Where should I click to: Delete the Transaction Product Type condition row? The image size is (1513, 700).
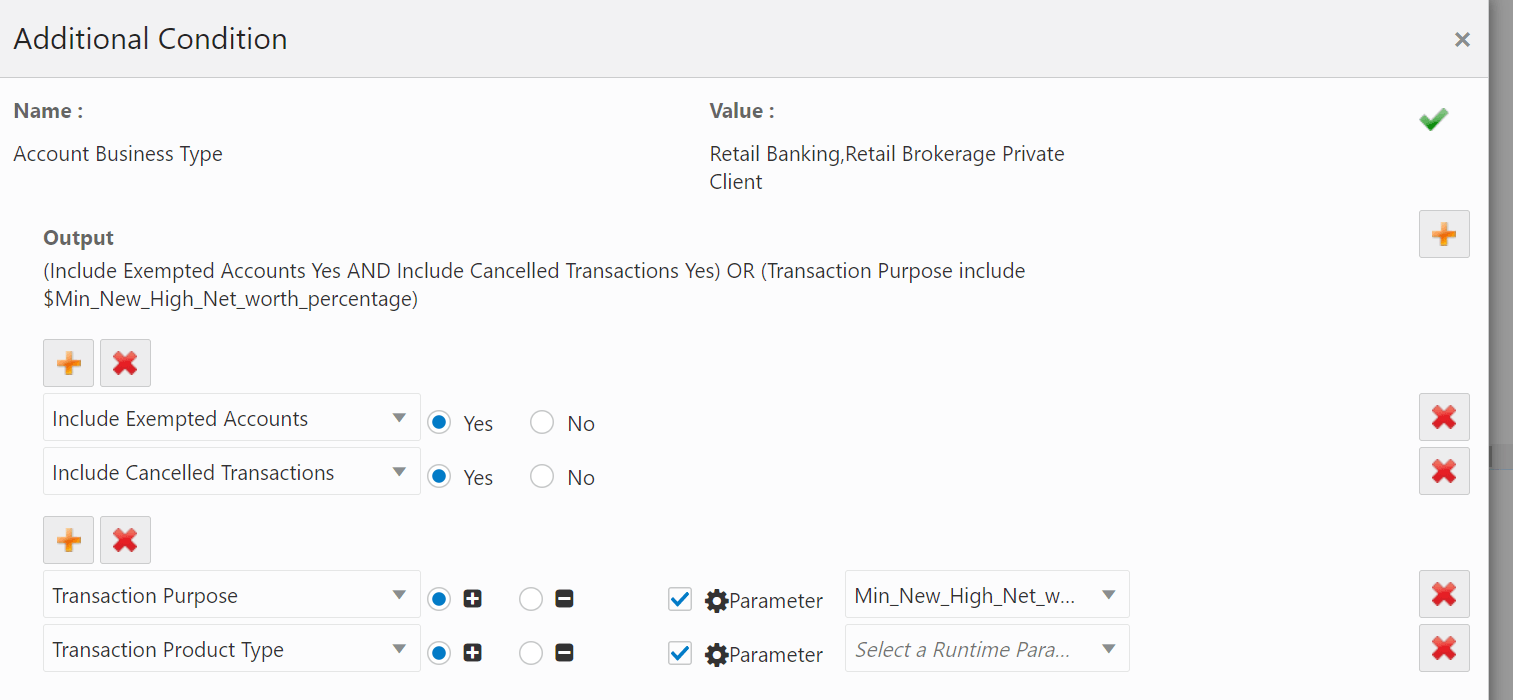[x=1443, y=648]
